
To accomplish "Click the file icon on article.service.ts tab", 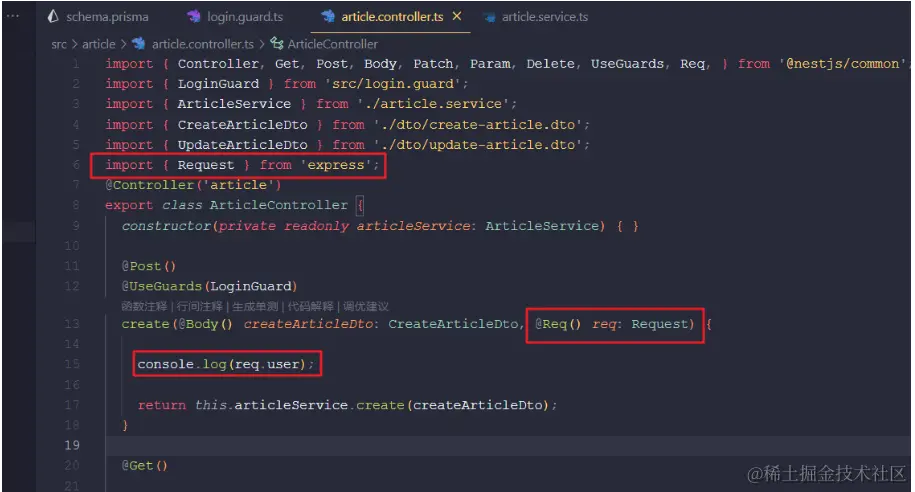I will (x=489, y=17).
